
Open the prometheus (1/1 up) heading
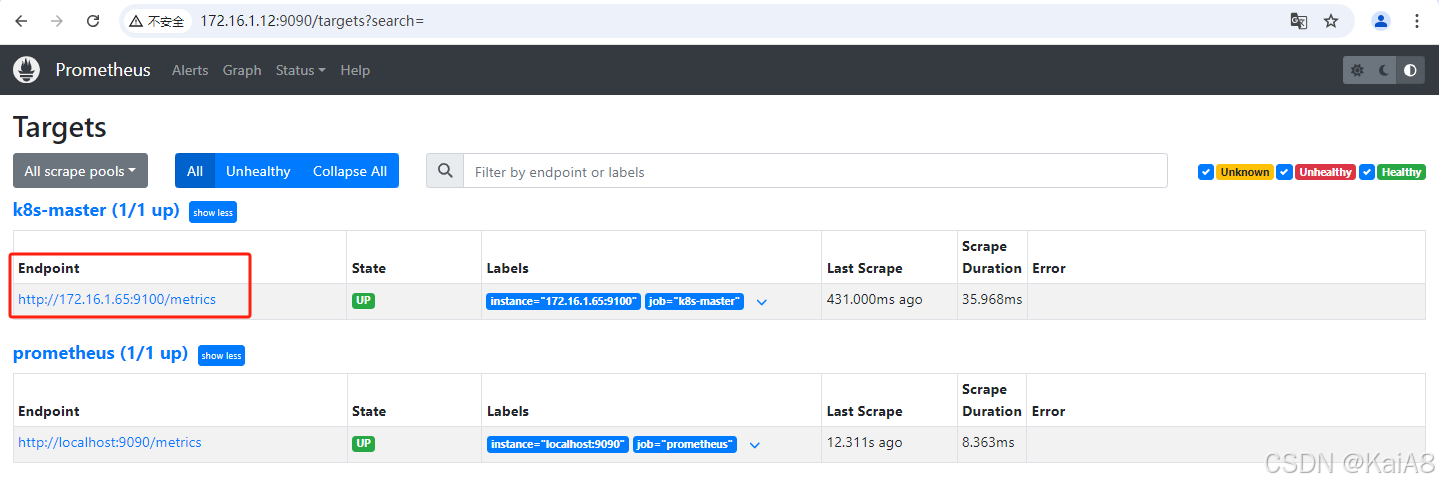(100, 353)
